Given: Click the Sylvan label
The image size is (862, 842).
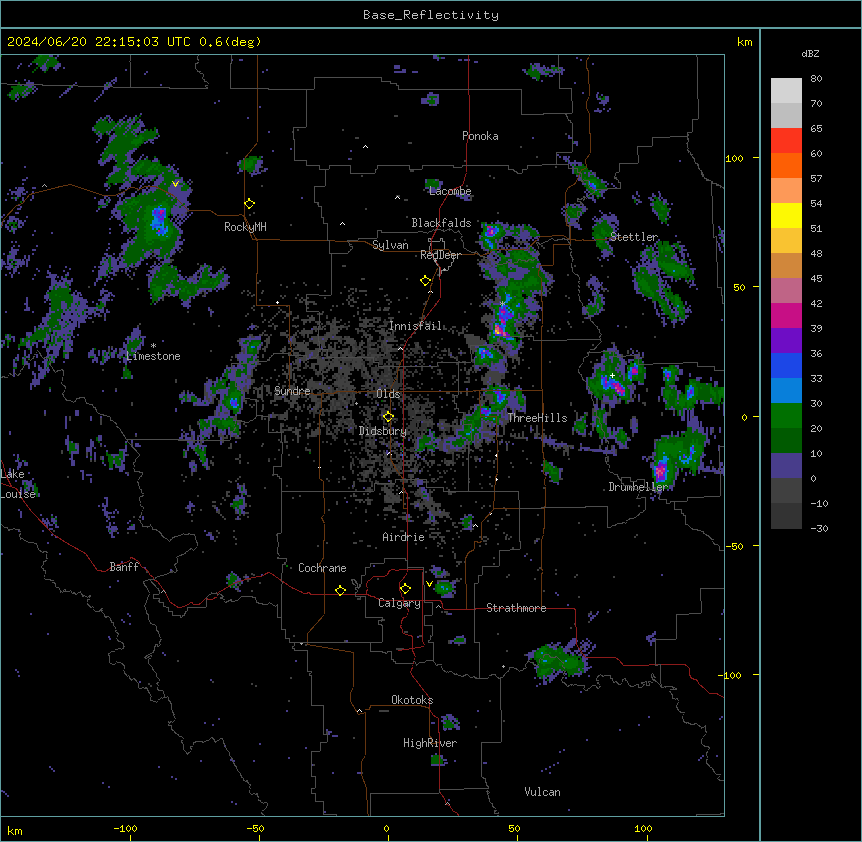Looking at the screenshot, I should click(x=390, y=245).
